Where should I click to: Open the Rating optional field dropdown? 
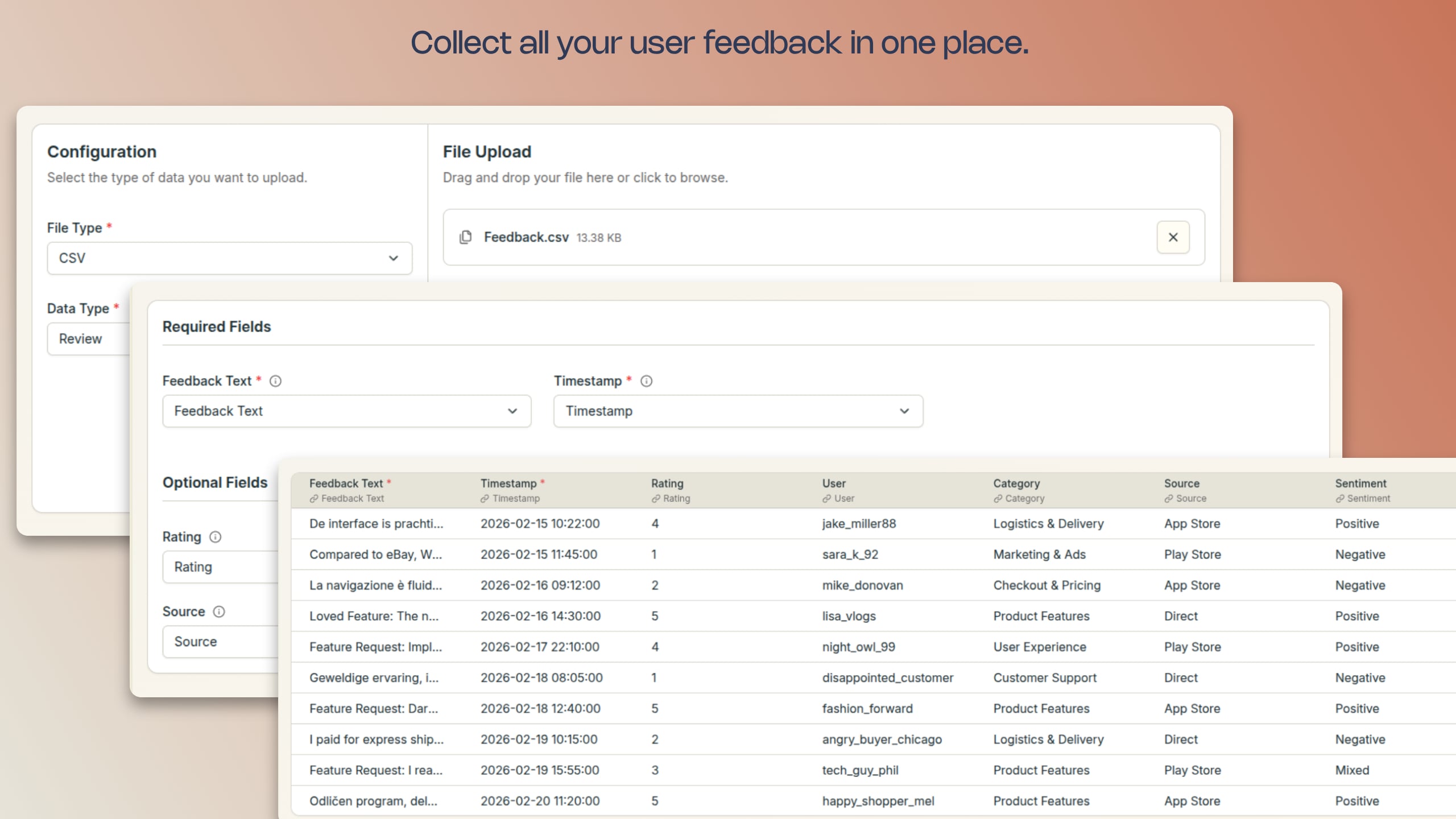219,567
